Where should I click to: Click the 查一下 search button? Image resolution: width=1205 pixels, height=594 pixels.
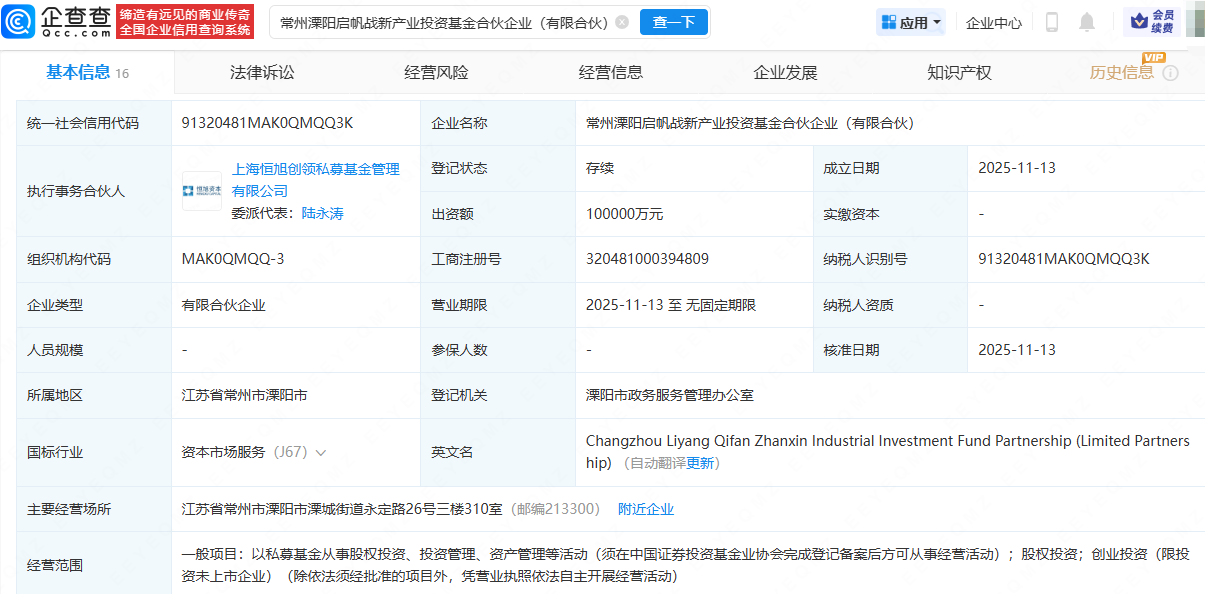(673, 22)
